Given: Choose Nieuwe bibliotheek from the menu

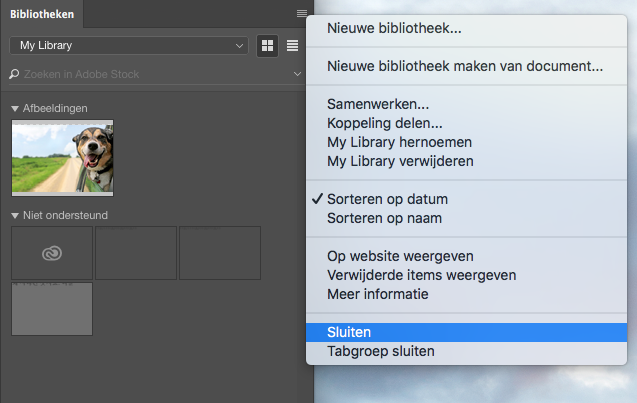Looking at the screenshot, I should [x=394, y=29].
